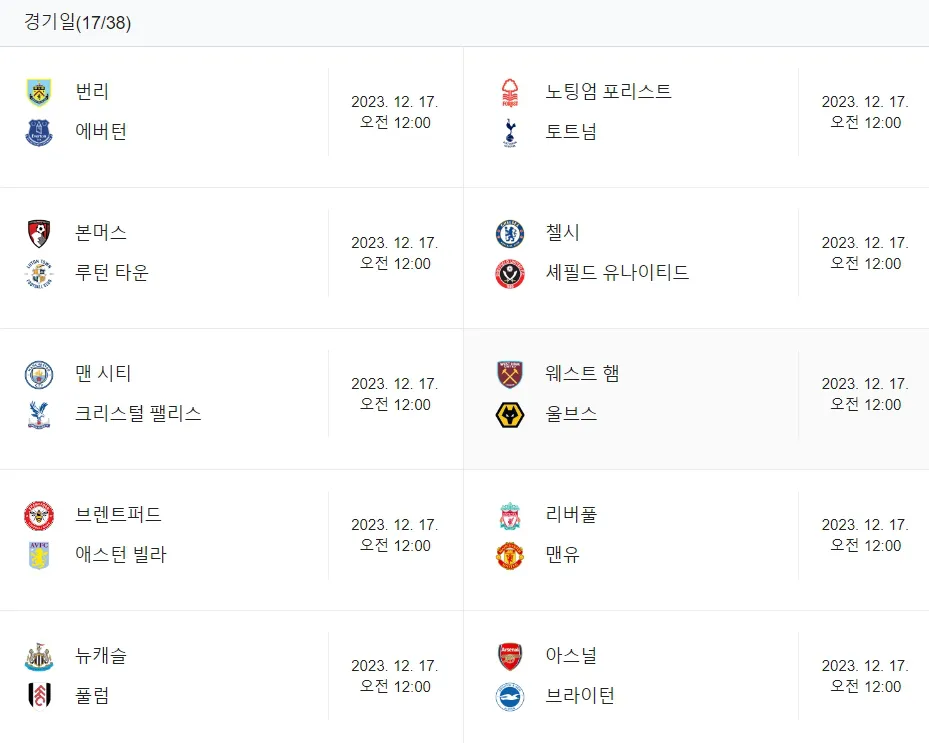Screen dimensions: 929x743
Task: Select the Arsenal cannon crest
Action: pos(510,656)
